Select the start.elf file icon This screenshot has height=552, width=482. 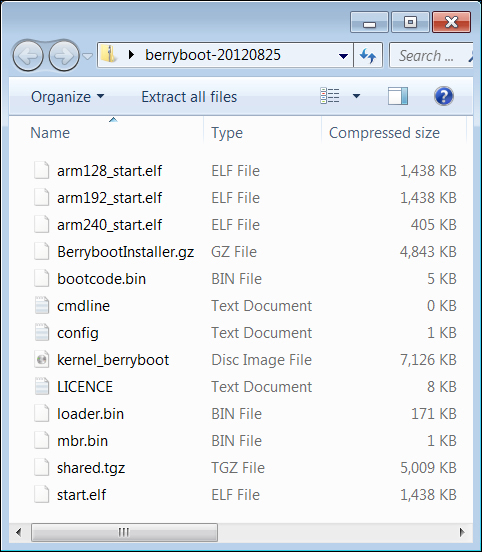[42, 495]
